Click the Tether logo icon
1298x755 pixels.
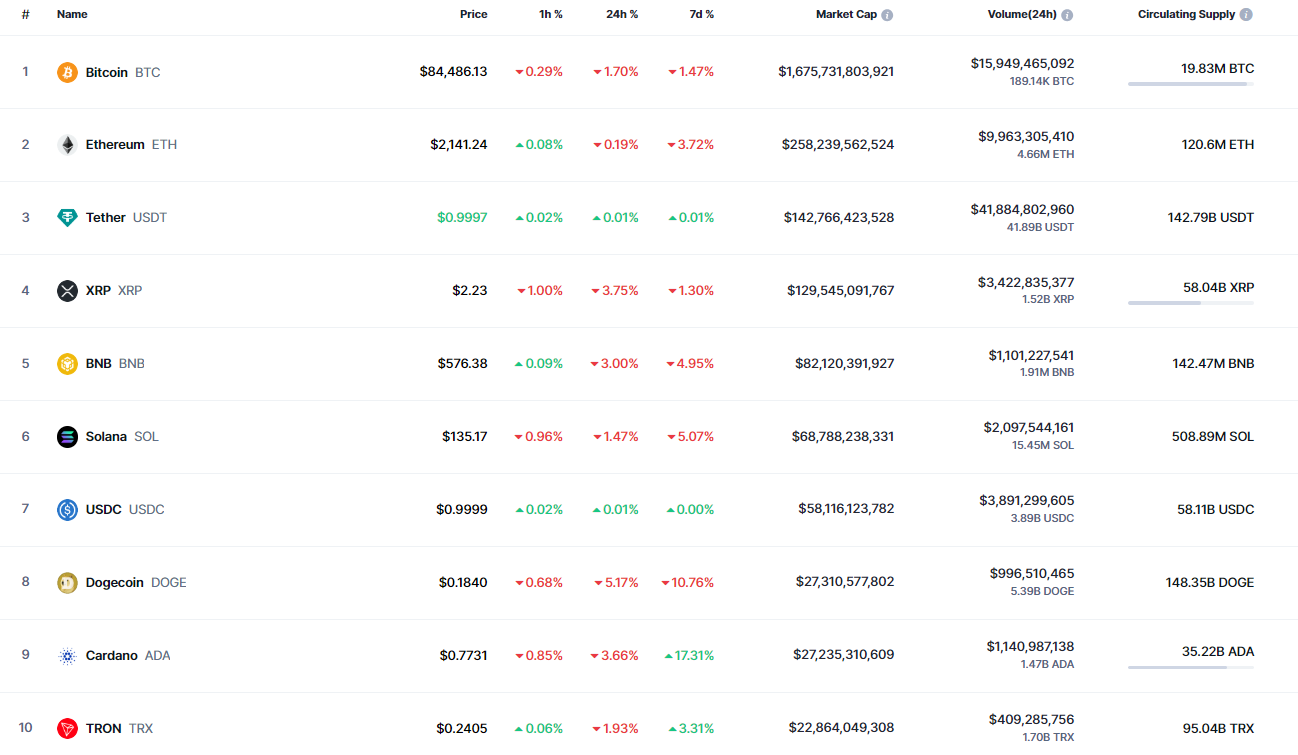67,218
